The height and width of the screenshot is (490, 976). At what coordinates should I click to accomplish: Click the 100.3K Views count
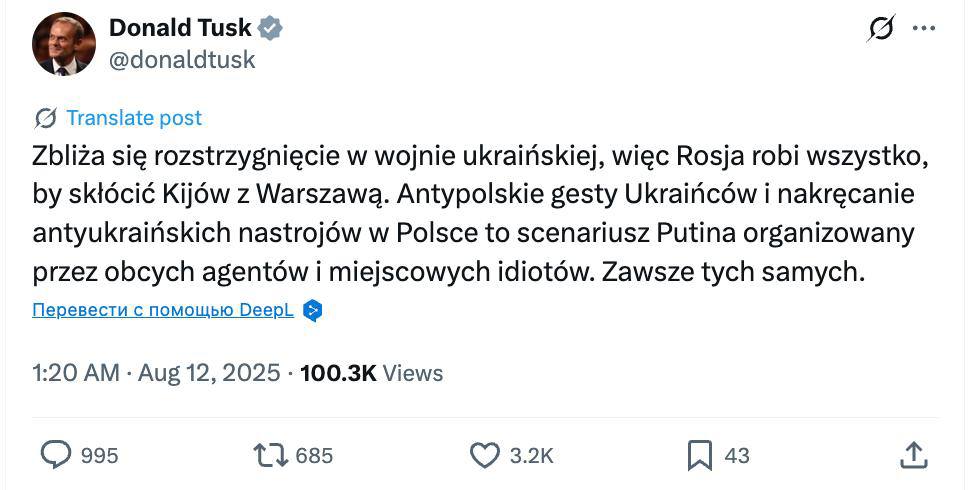tap(371, 373)
